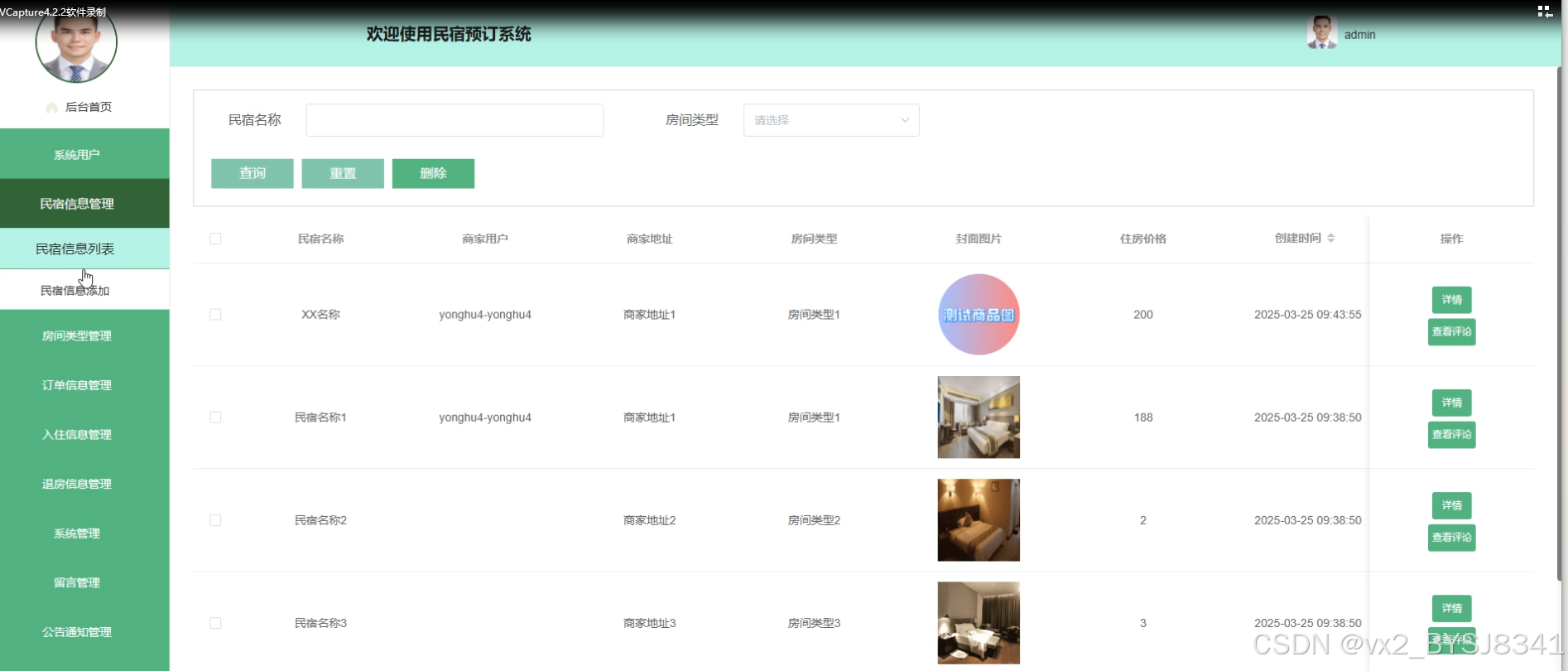This screenshot has width=1568, height=671.
Task: Click 2025-03-25 09:43:55 timestamp
Action: (1307, 315)
